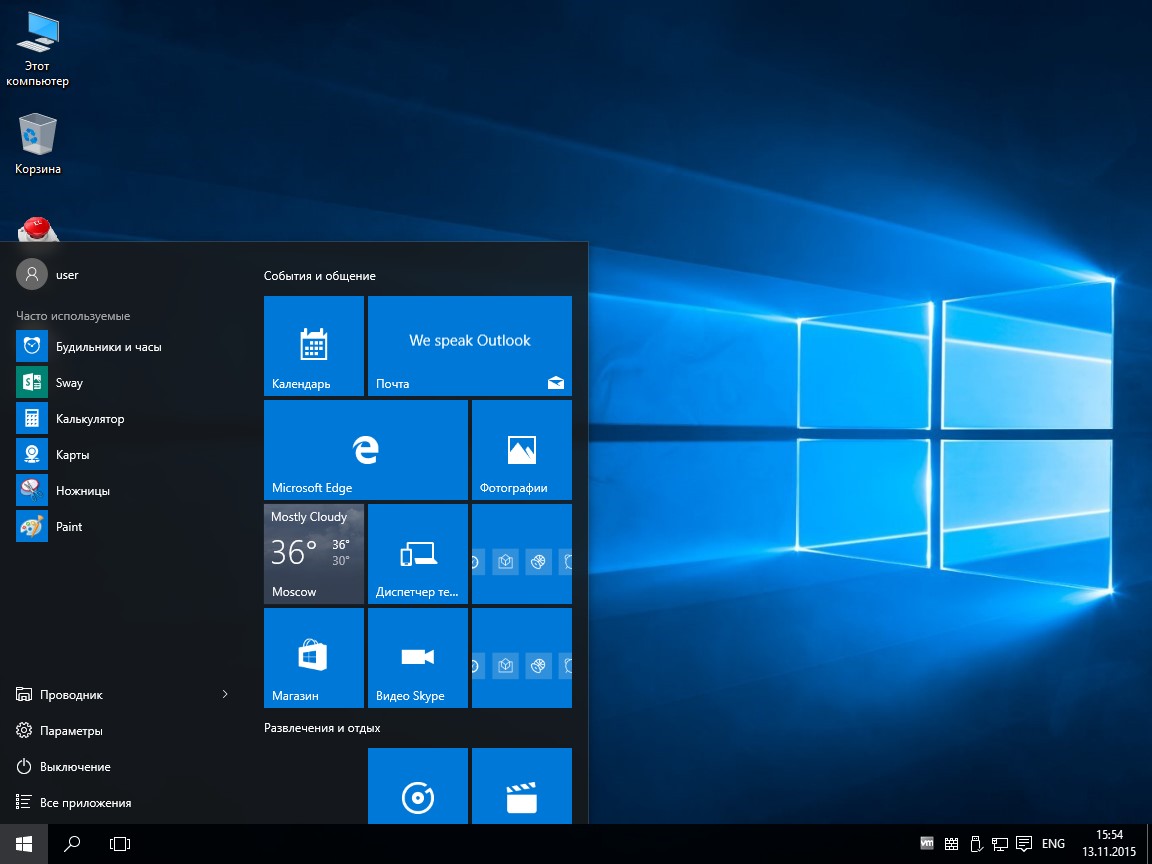The image size is (1152, 864).
Task: Open the Photos tile (Фотографии)
Action: 522,450
